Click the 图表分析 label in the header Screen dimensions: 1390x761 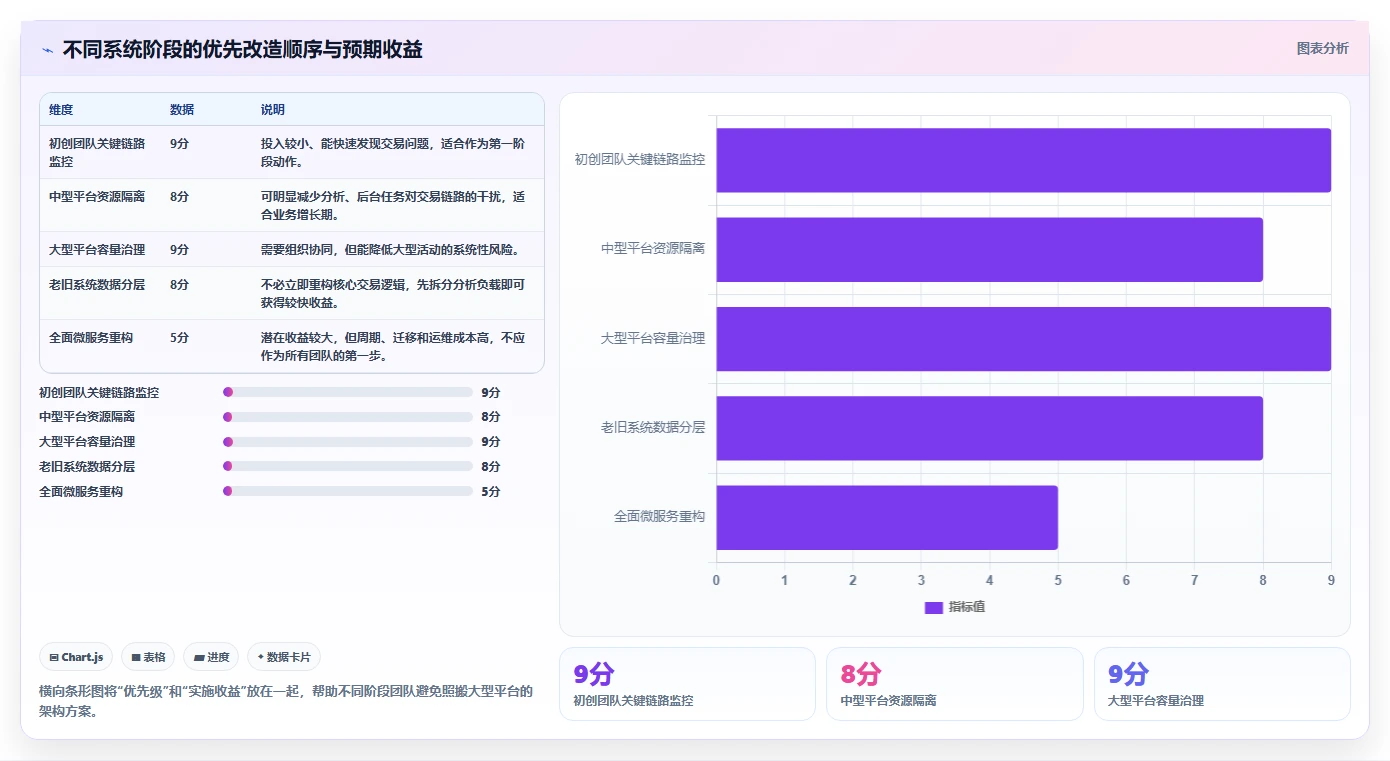(1322, 48)
